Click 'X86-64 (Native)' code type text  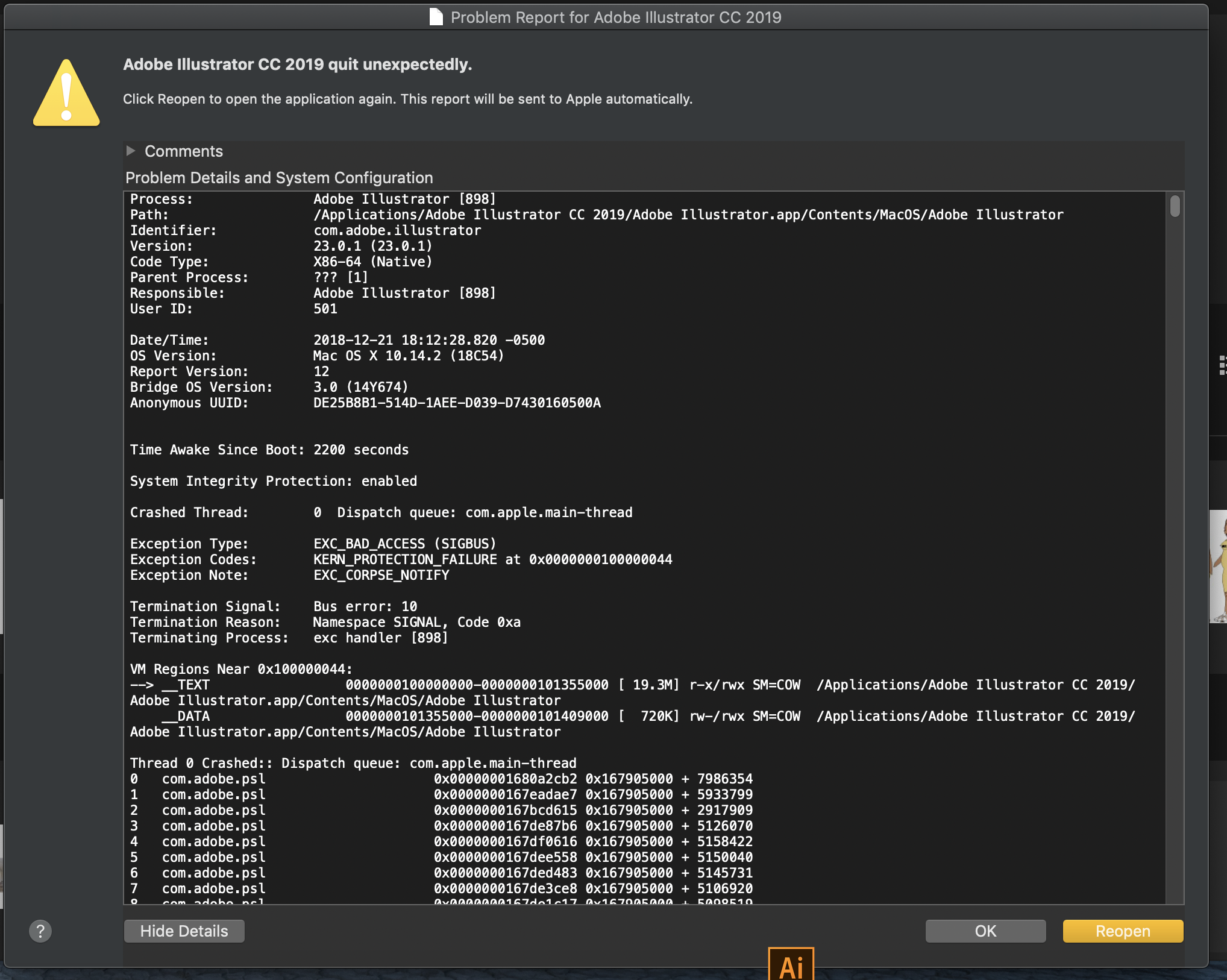[372, 262]
